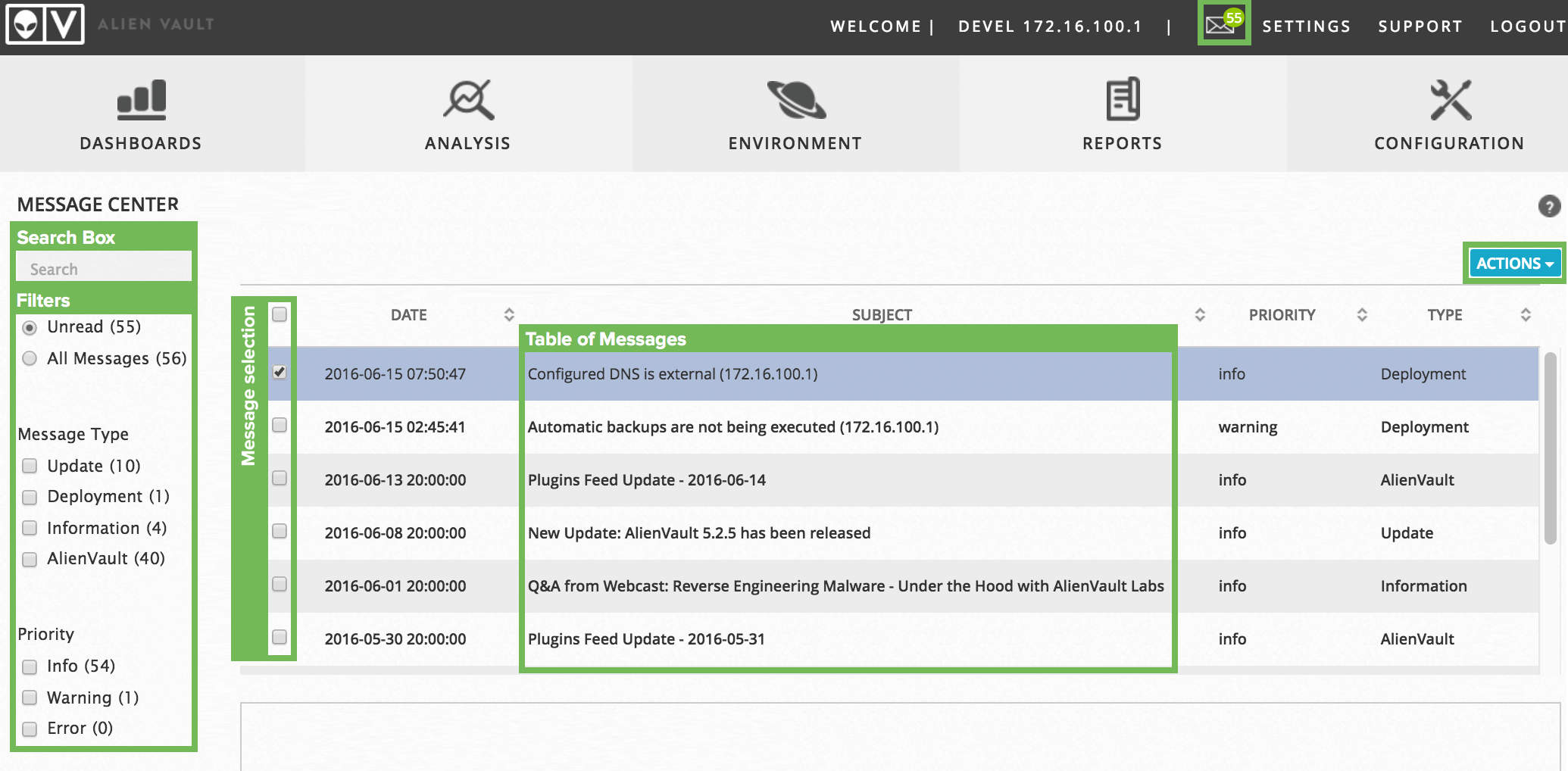Open the Plugins Feed Update - 2016-05-31 message

(647, 639)
